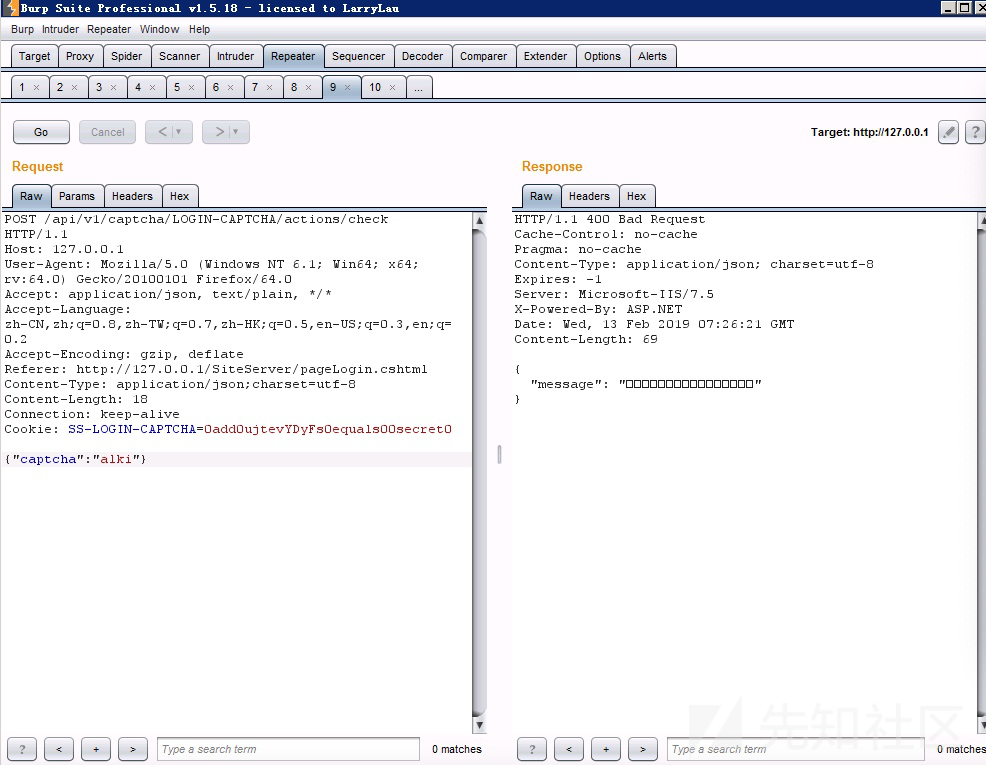Focus the request search term field
The image size is (986, 765).
click(288, 749)
